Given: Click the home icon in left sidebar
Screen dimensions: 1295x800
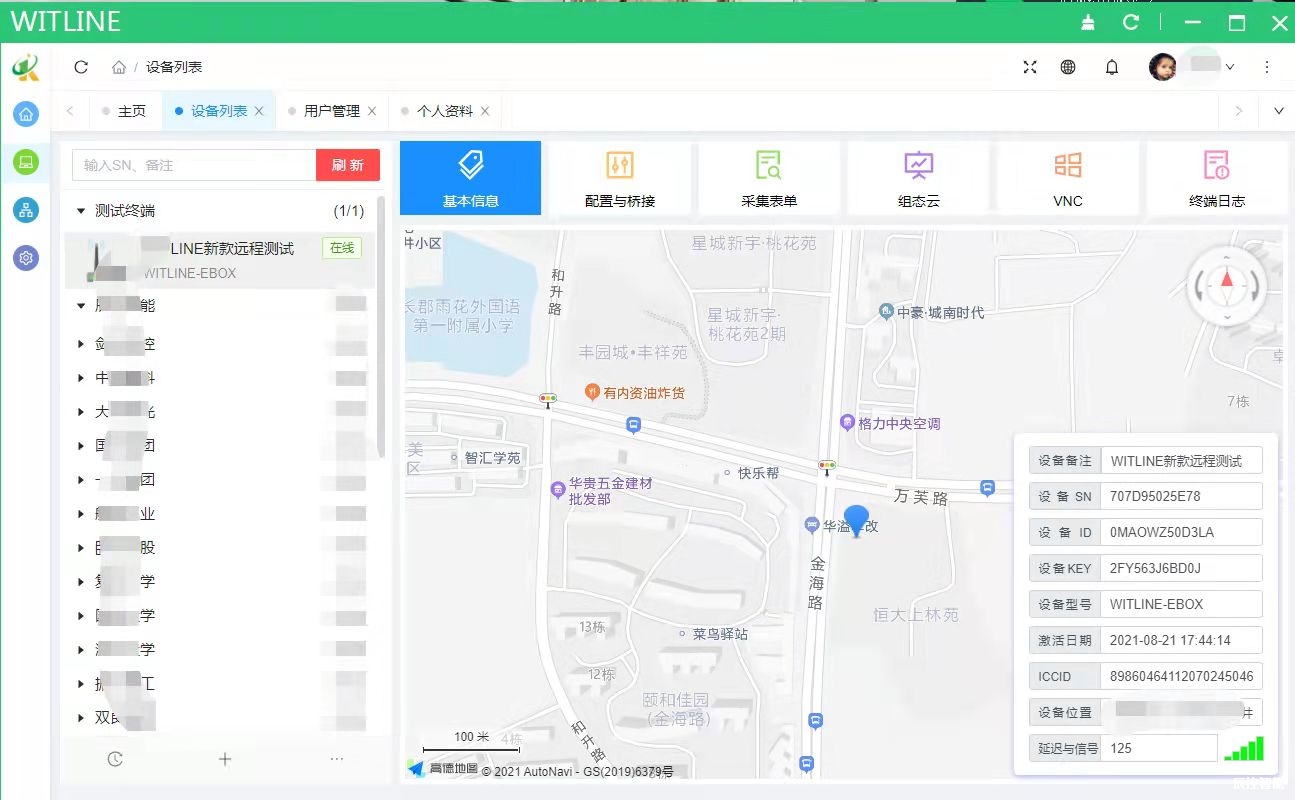Looking at the screenshot, I should [x=26, y=114].
